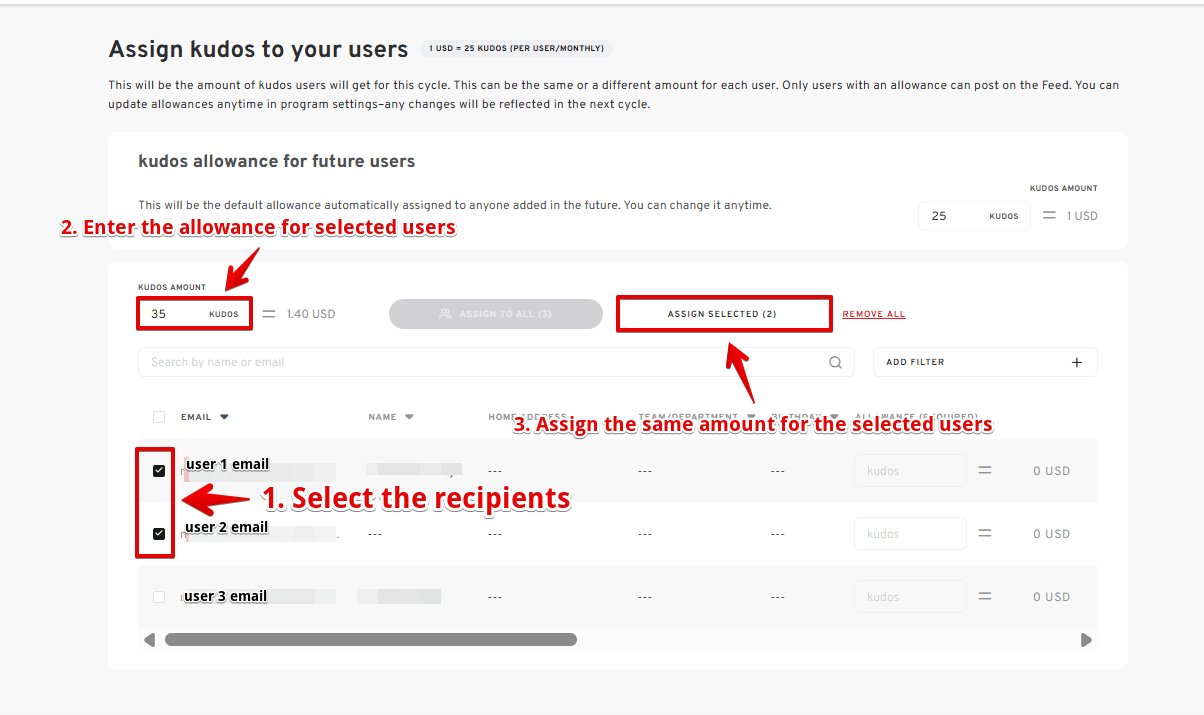Open the Add Filter dropdown
This screenshot has height=715, width=1204.
pyautogui.click(x=984, y=362)
